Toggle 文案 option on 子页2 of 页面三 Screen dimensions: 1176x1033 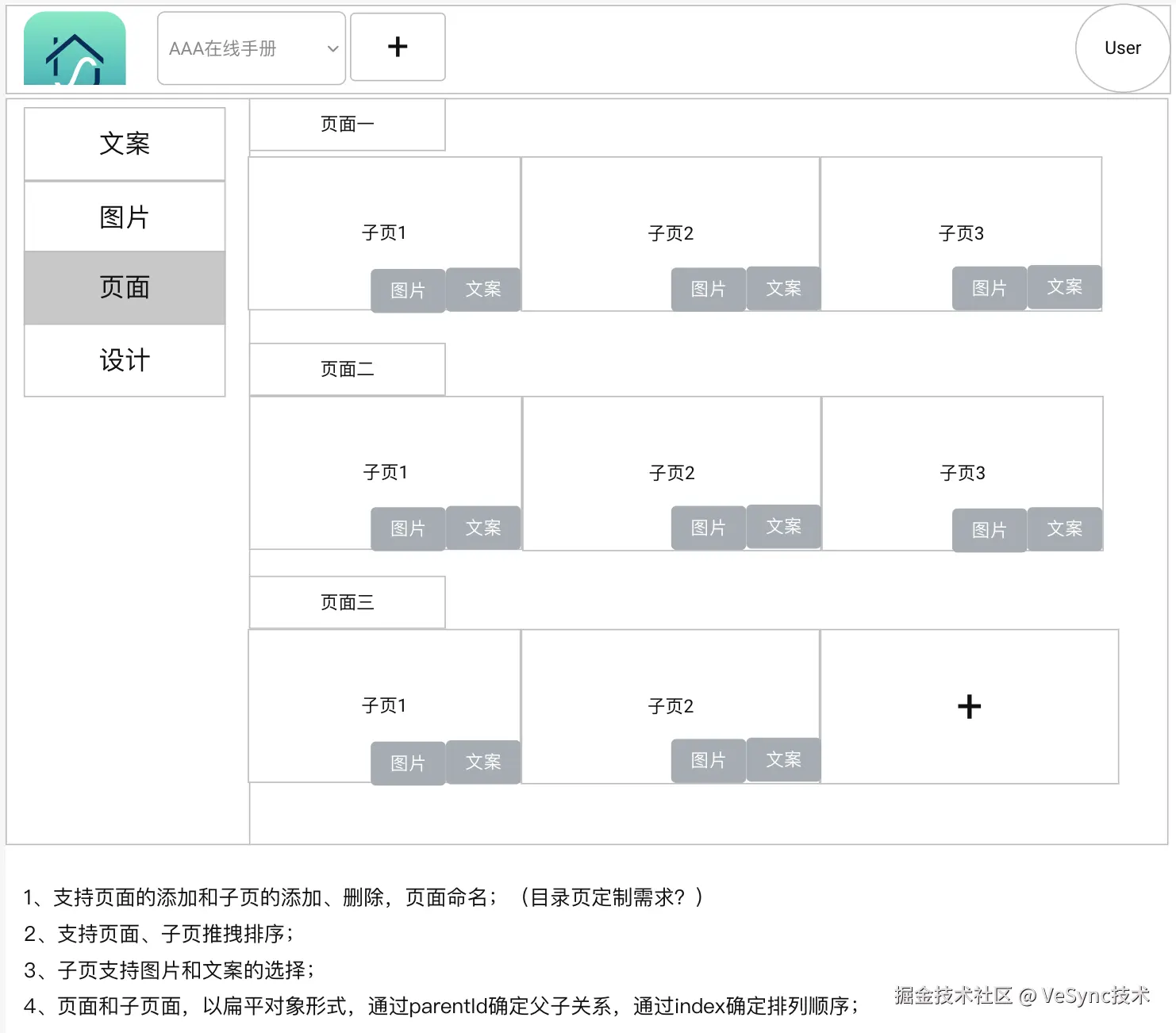pos(783,759)
